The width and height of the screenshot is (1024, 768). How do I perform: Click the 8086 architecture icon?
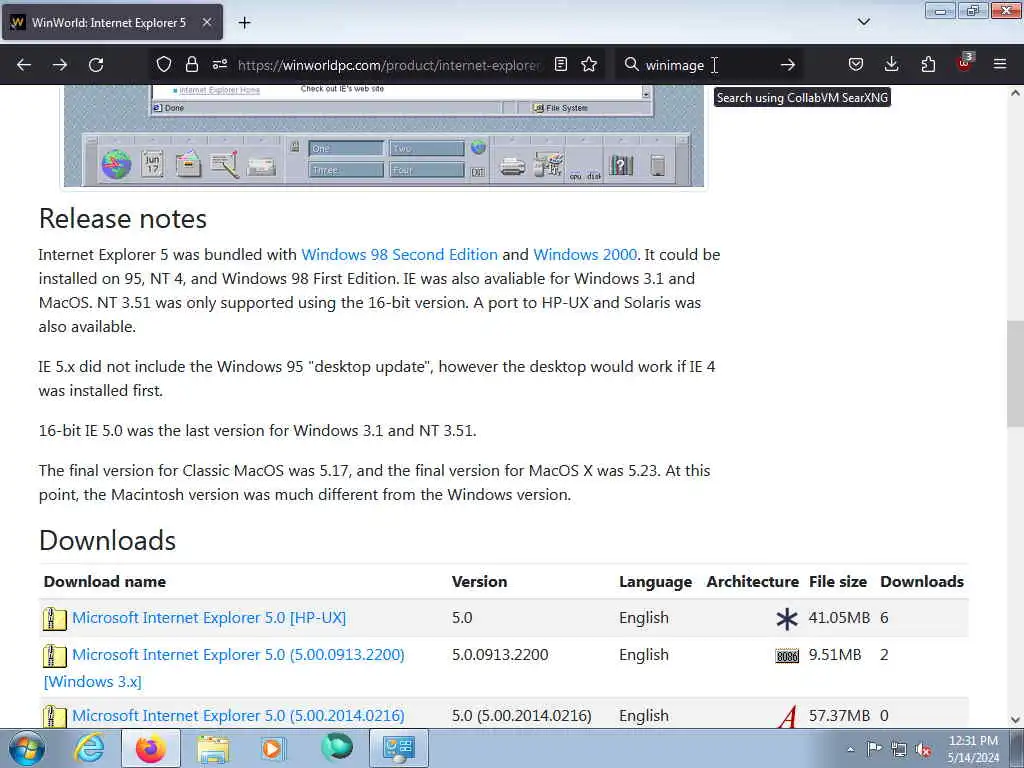coord(787,656)
